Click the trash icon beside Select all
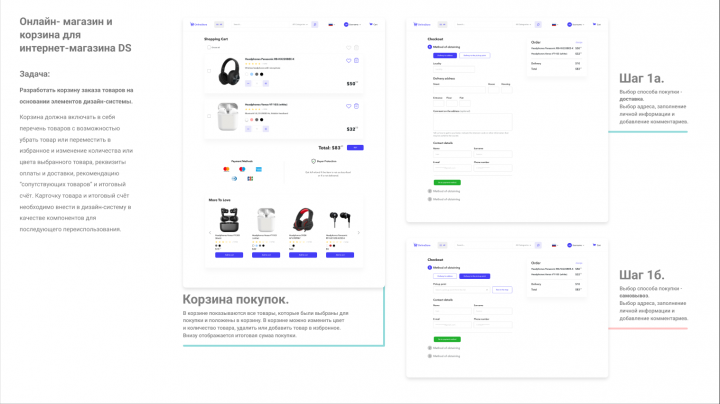720x404 pixels. [356, 47]
